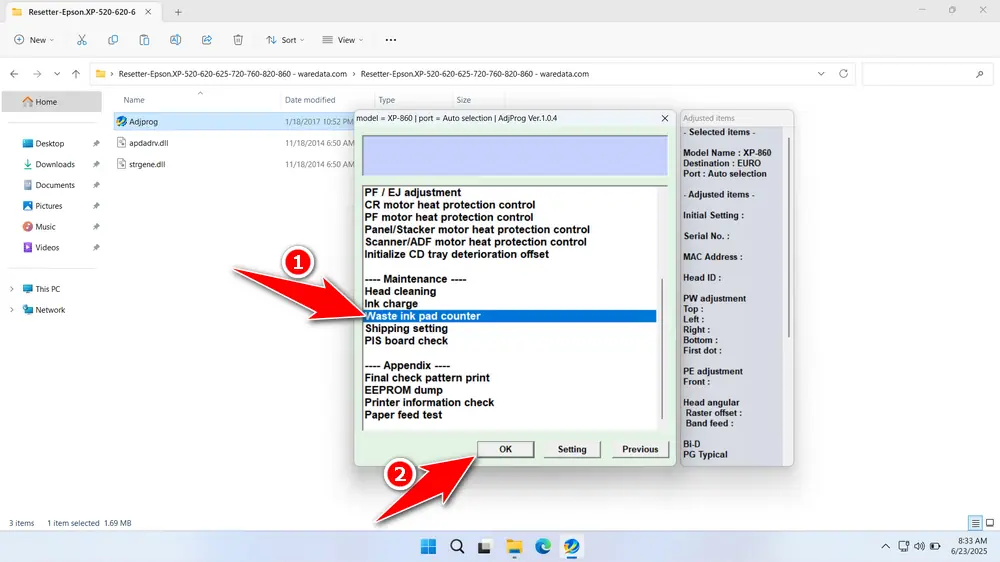Open Pictures in the sidebar
This screenshot has width=1000, height=562.
point(48,206)
